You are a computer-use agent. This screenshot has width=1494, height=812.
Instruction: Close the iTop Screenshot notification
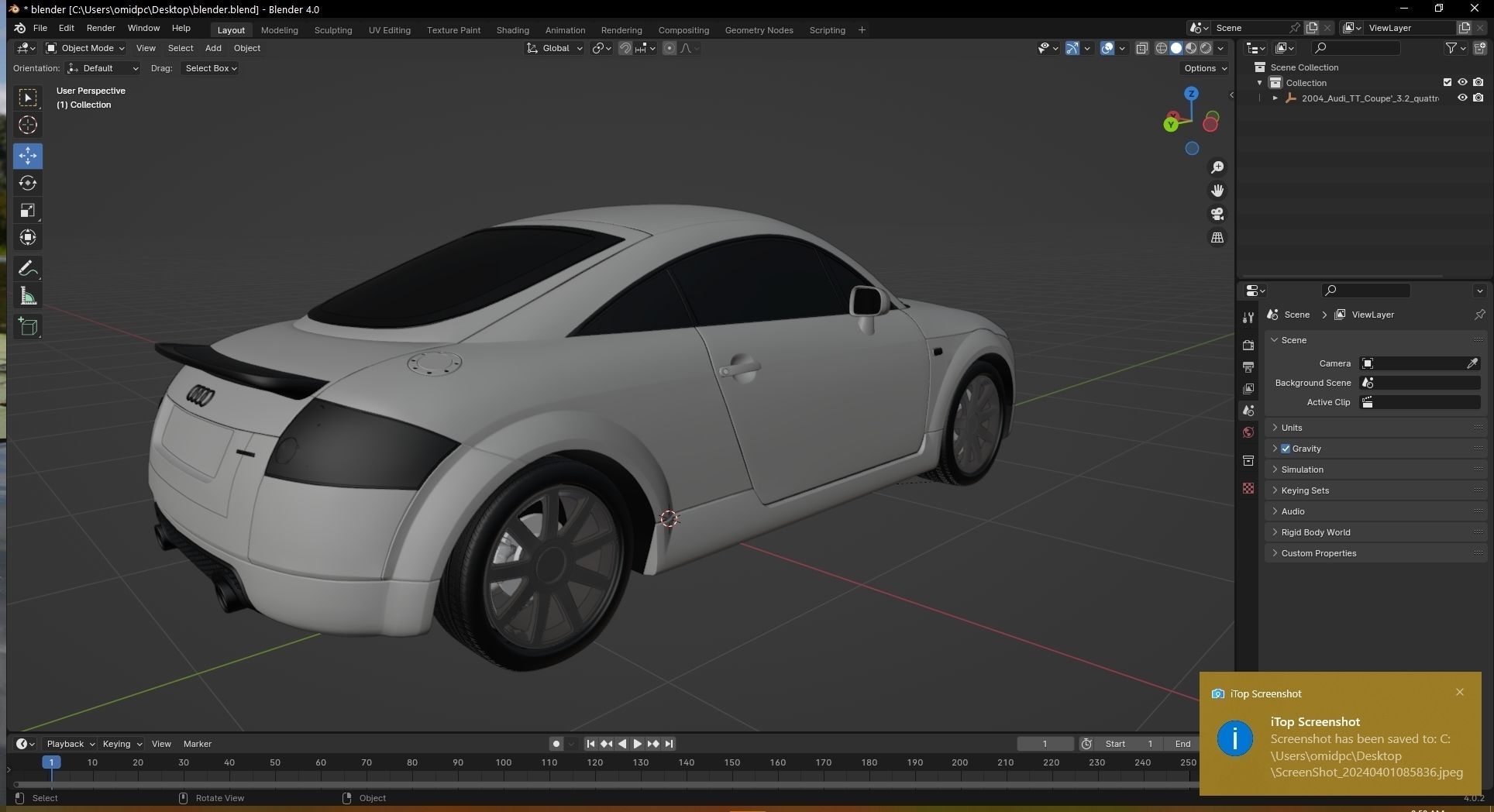coord(1460,692)
